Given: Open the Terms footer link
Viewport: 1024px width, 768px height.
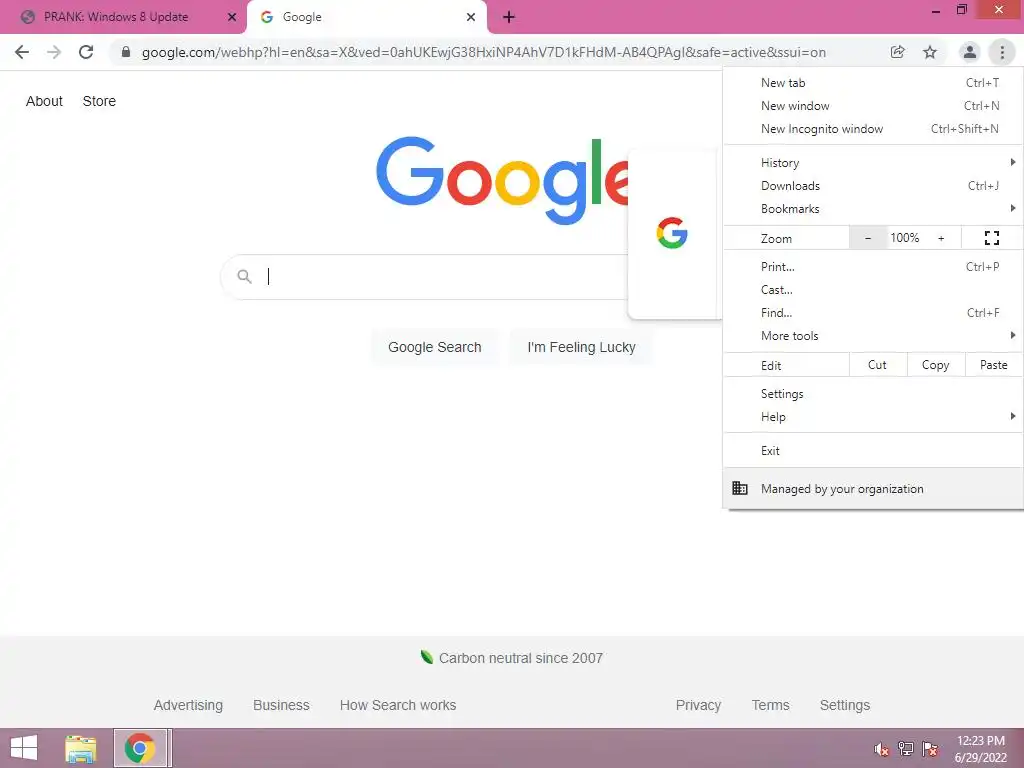Looking at the screenshot, I should click(x=771, y=705).
